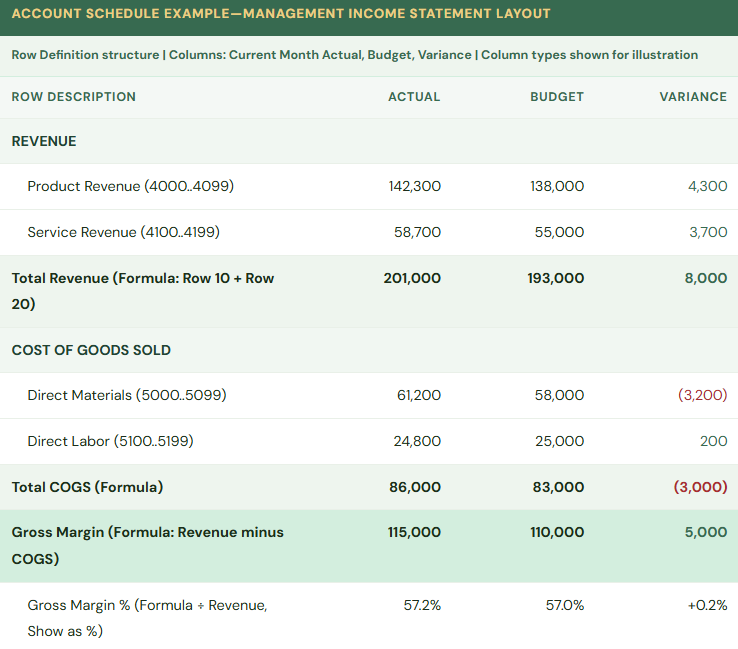Select the Direct Materials (5000..5099) row label

127,395
